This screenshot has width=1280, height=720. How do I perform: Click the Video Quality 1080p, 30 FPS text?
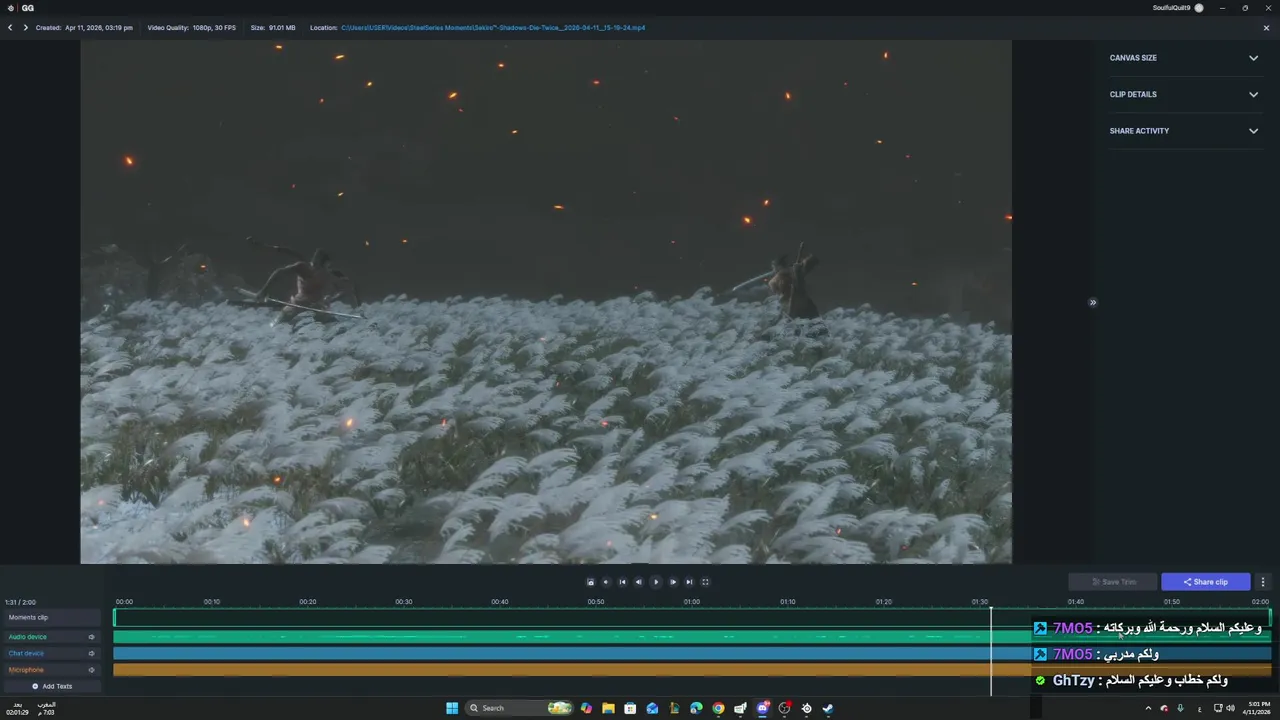[192, 28]
